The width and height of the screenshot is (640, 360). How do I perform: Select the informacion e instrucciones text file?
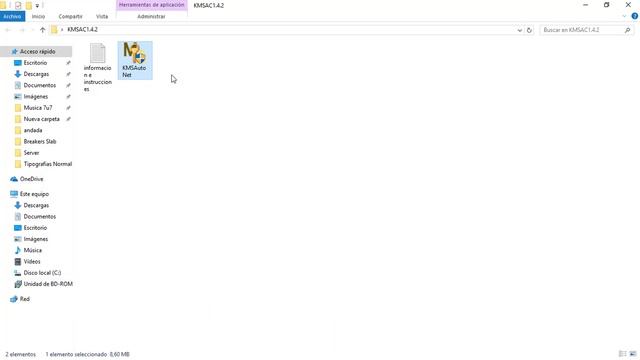pyautogui.click(x=98, y=67)
